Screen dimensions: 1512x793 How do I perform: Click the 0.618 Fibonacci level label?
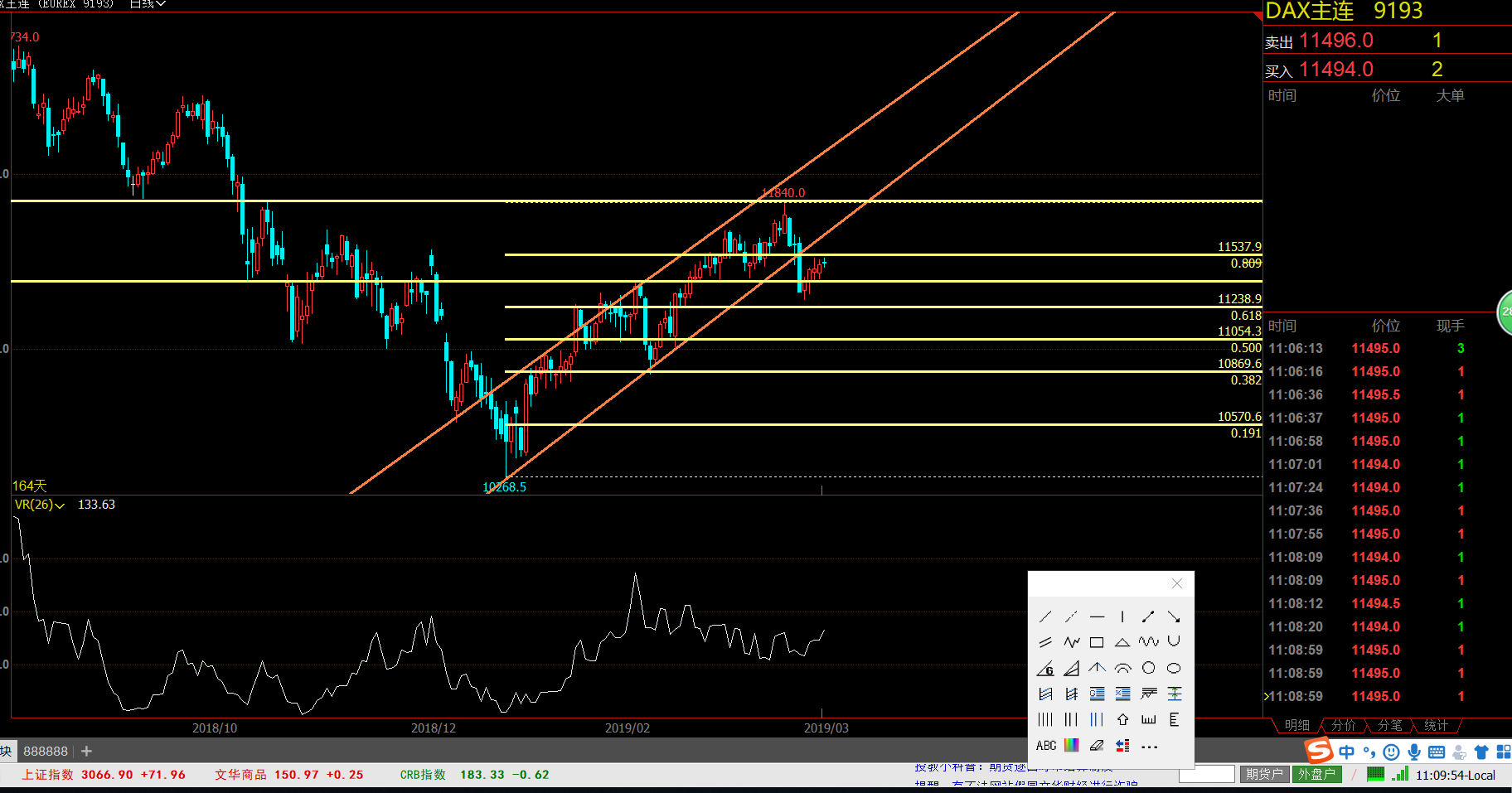(x=1246, y=315)
